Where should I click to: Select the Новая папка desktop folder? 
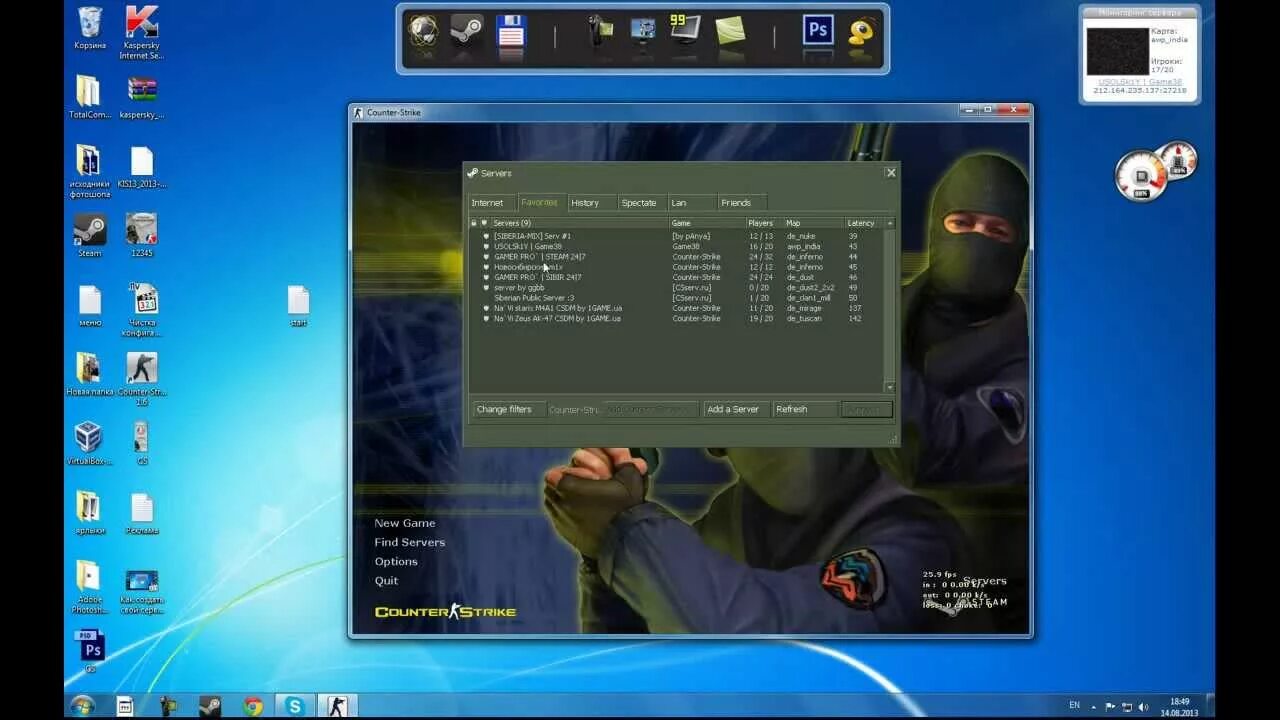point(88,374)
